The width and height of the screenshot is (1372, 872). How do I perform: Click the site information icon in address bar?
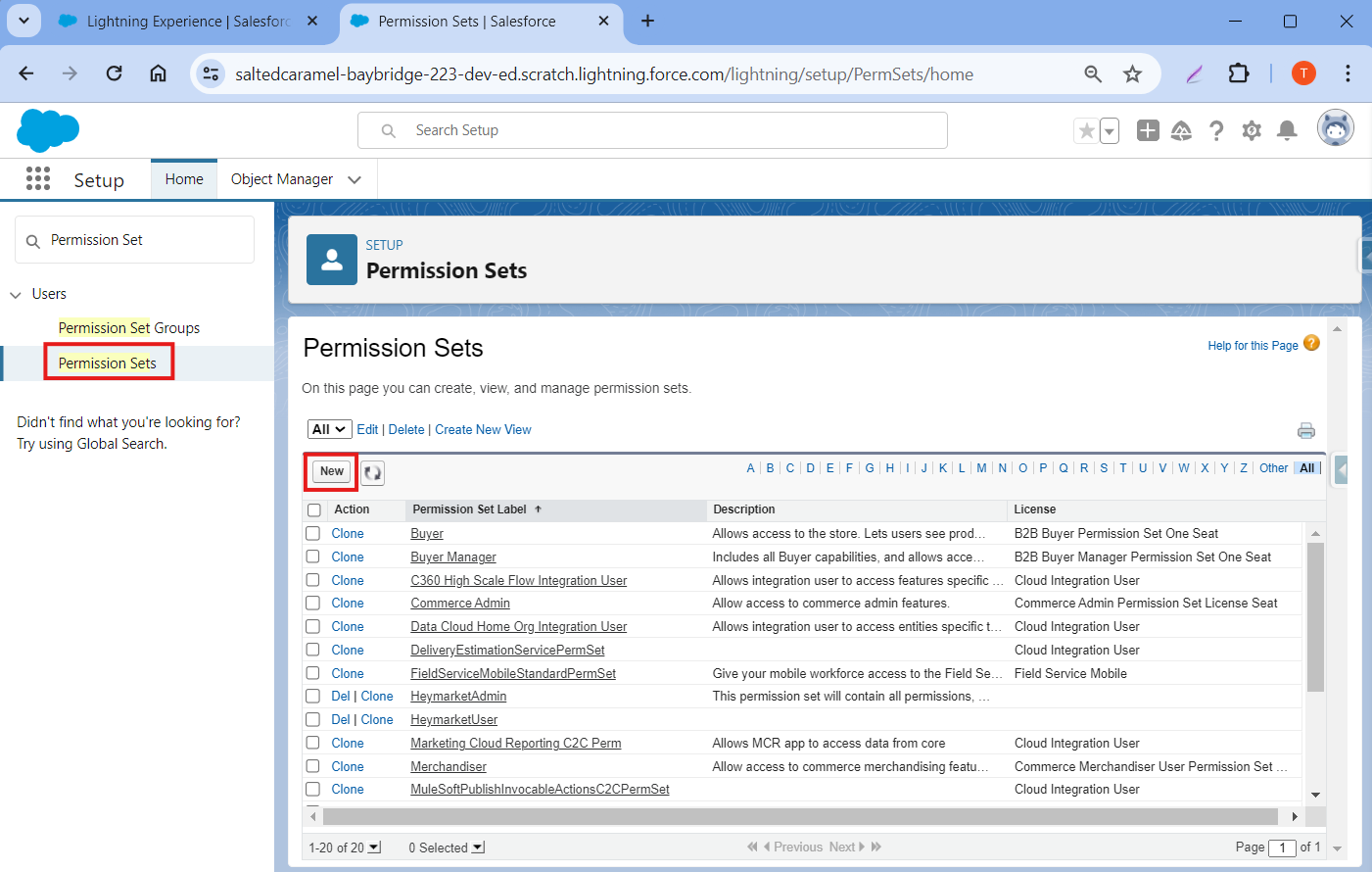coord(211,73)
